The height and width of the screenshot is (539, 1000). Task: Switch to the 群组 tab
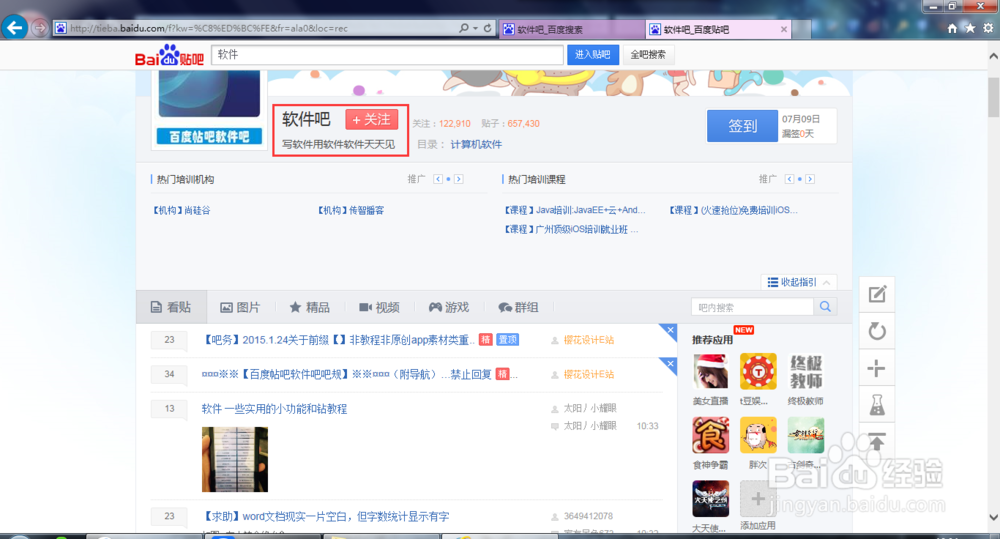coord(518,307)
